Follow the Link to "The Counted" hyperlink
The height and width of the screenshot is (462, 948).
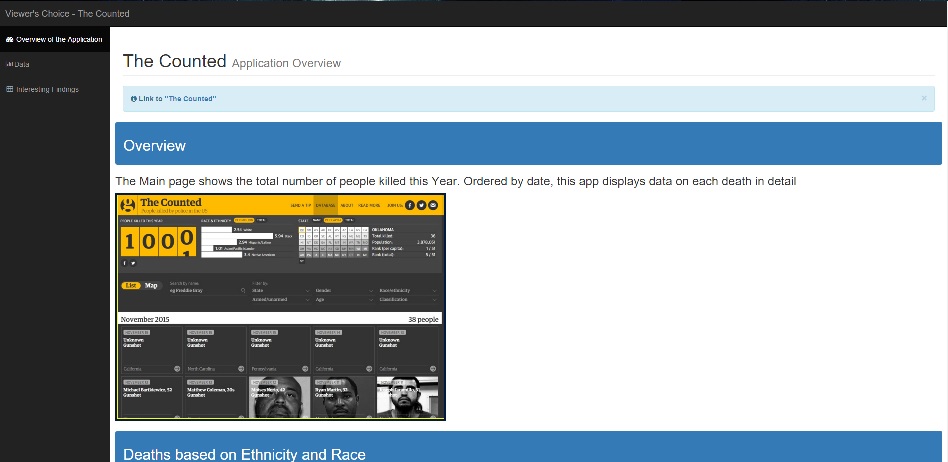pos(177,99)
